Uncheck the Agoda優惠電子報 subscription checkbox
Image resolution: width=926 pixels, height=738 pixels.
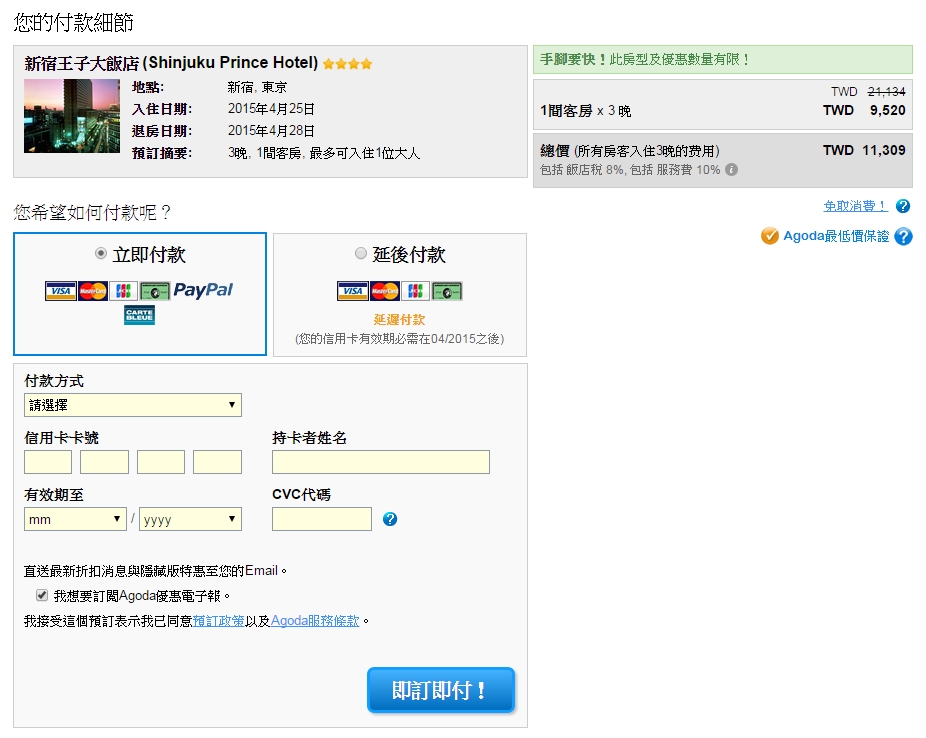(x=42, y=595)
